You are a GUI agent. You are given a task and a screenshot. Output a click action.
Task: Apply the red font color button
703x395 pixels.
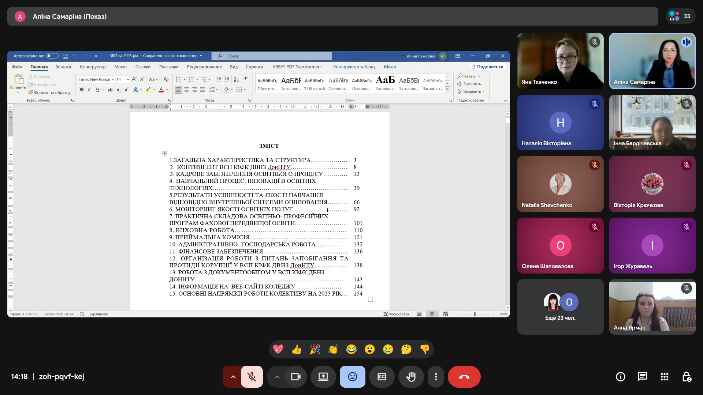point(161,90)
